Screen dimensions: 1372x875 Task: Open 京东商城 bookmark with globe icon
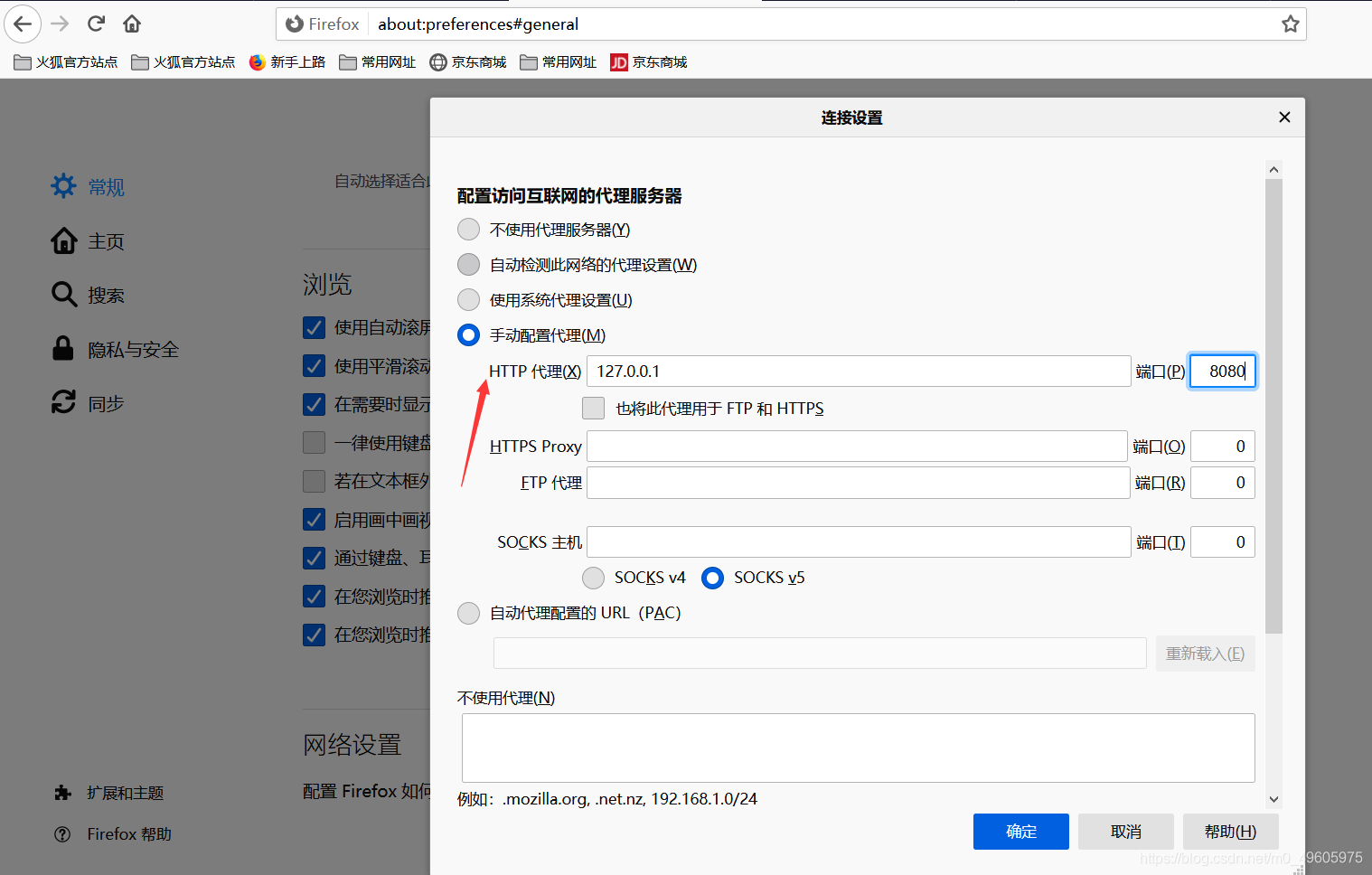tap(468, 62)
